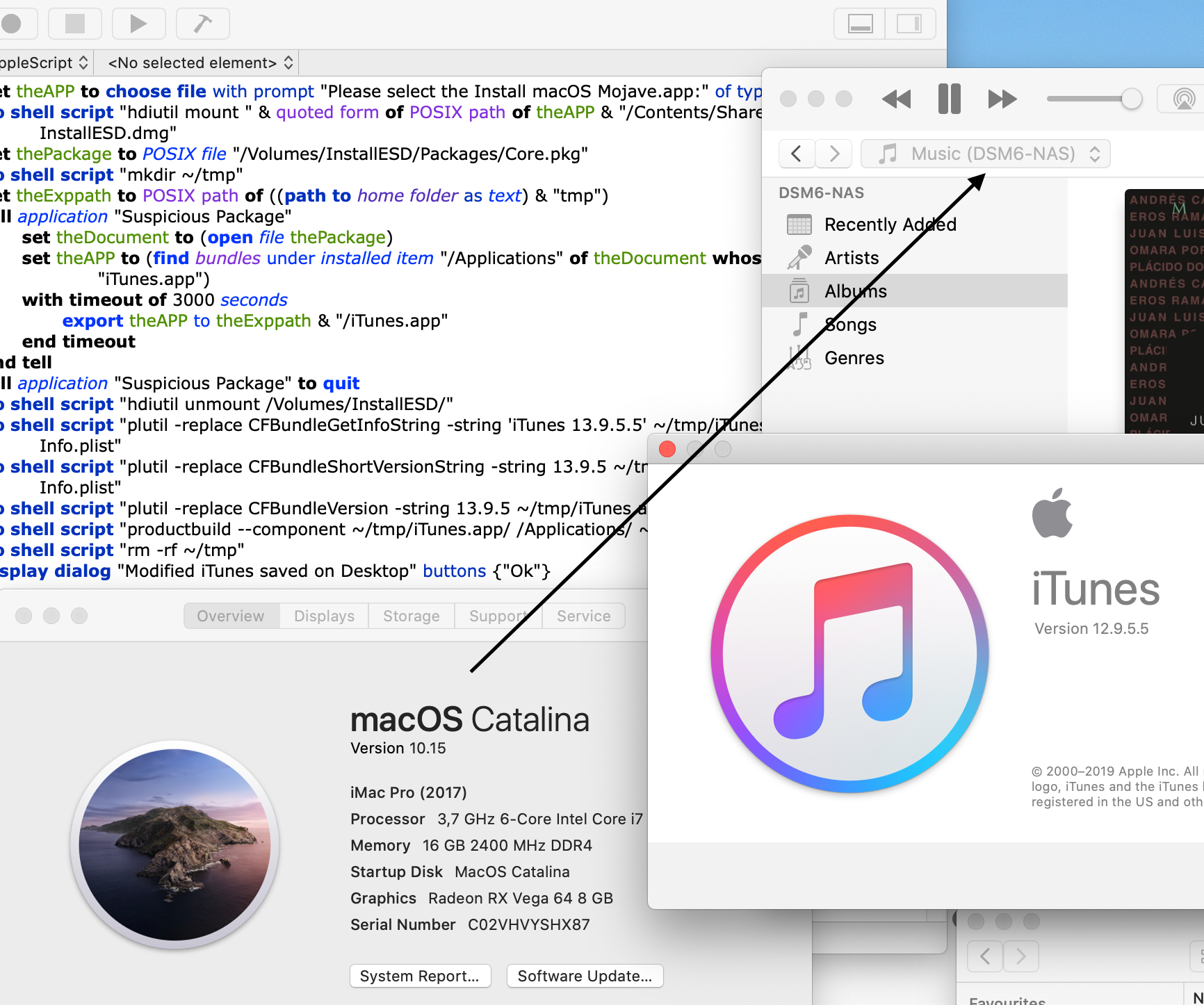Adjust the iTunes volume slider

click(1094, 99)
